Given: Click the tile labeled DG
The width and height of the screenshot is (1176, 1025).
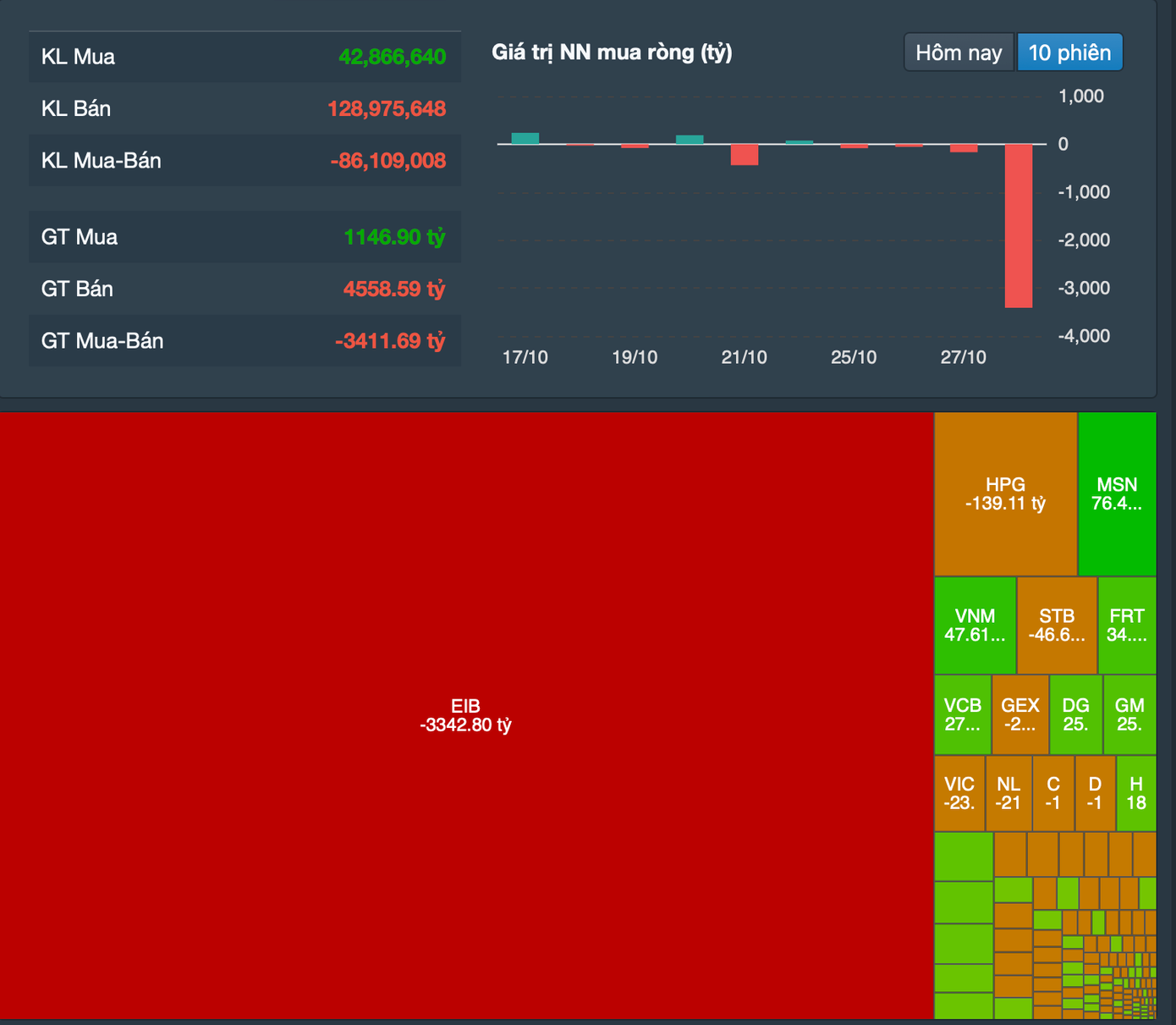Looking at the screenshot, I should (1075, 714).
